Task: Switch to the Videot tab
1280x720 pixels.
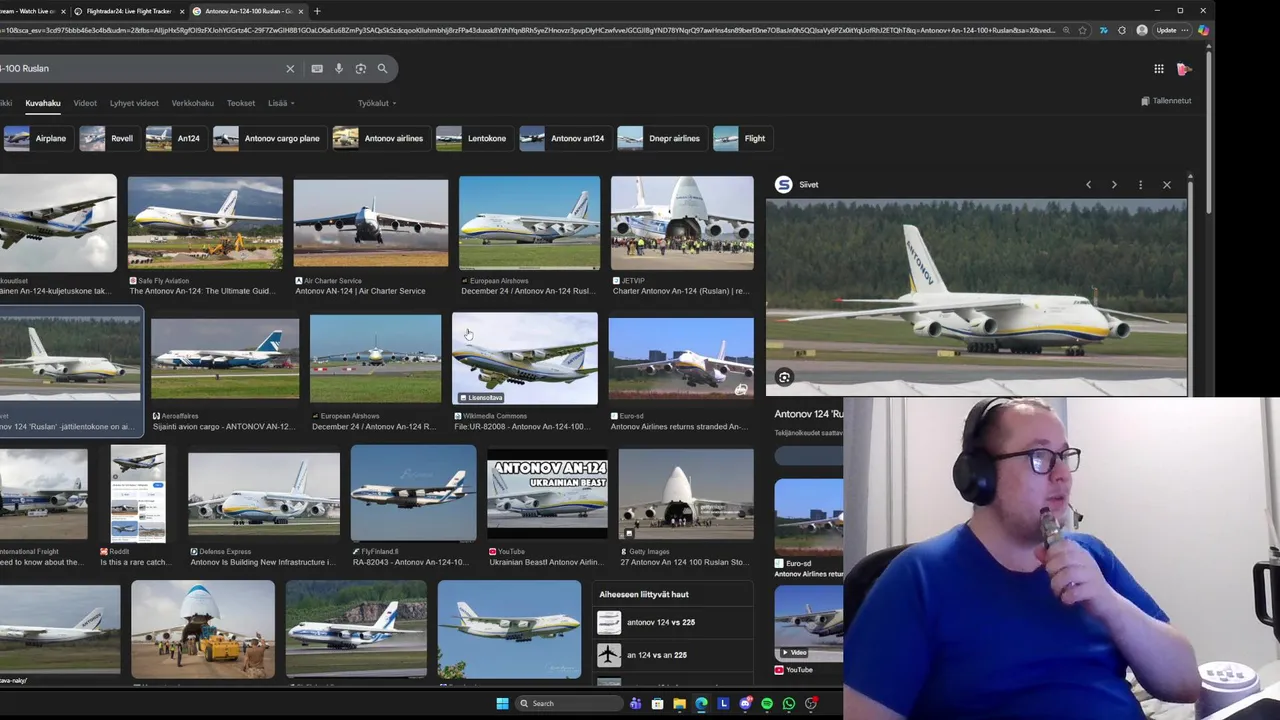Action: 85,103
